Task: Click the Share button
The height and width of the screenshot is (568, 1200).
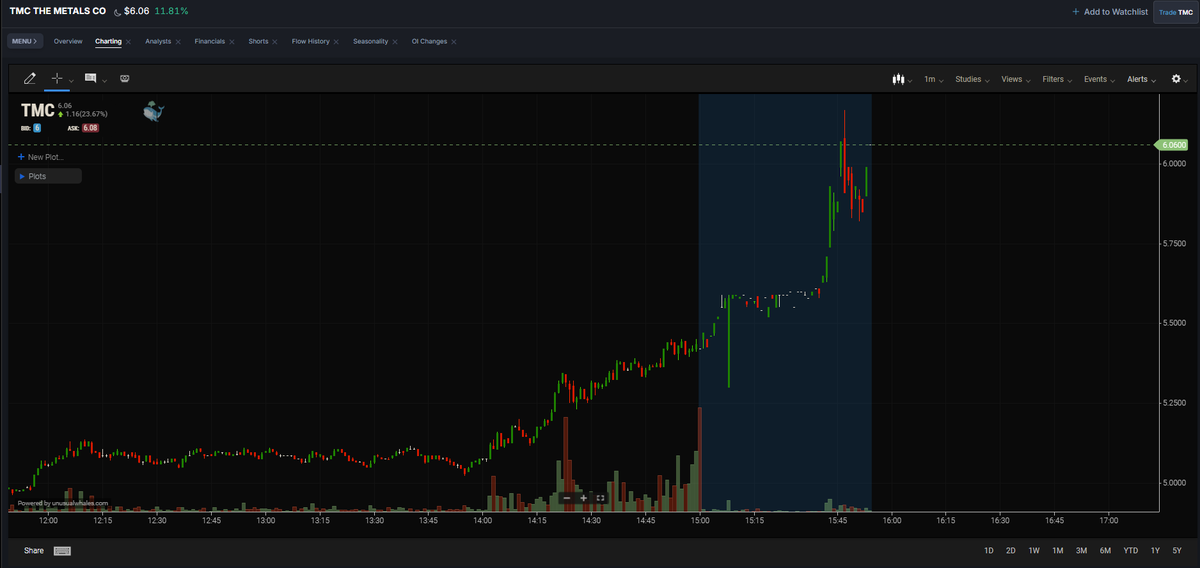Action: click(34, 551)
